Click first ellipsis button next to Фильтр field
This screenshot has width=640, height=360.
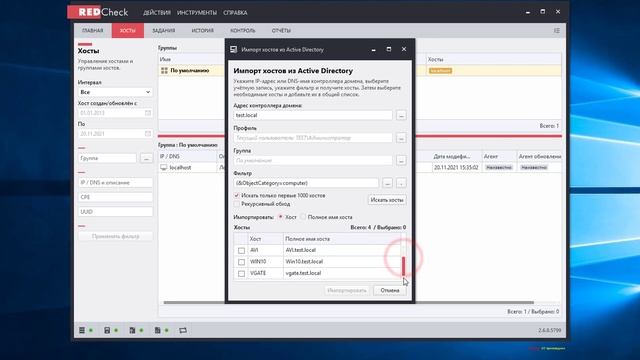[387, 183]
